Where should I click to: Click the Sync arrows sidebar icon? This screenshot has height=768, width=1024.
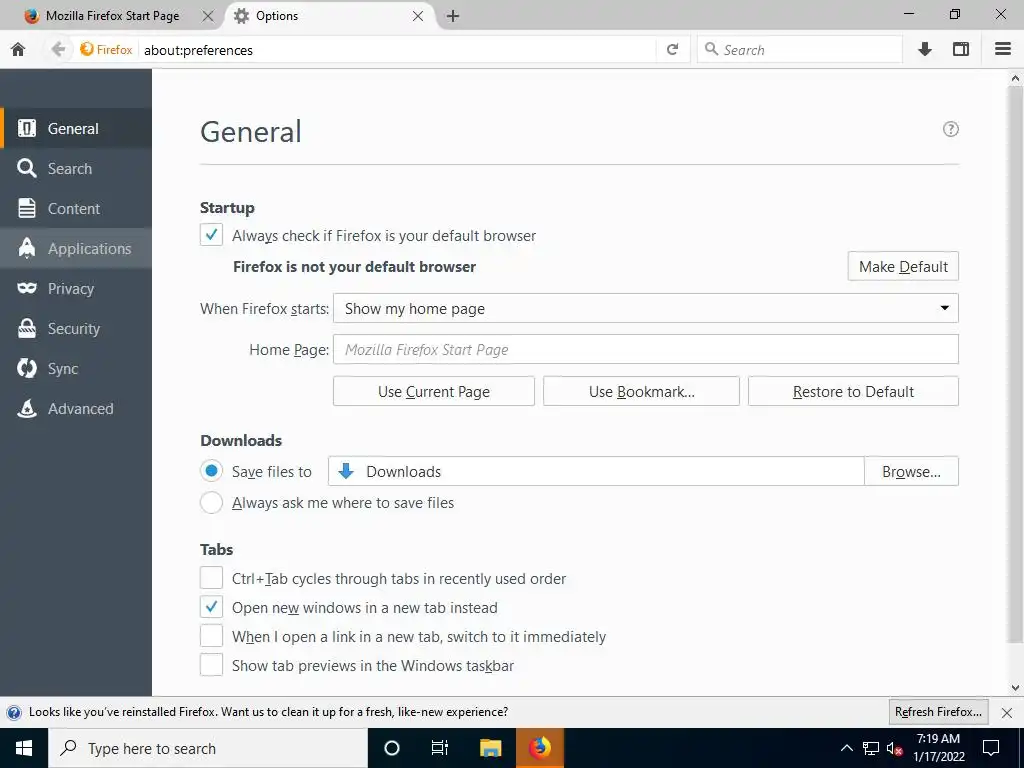(27, 368)
